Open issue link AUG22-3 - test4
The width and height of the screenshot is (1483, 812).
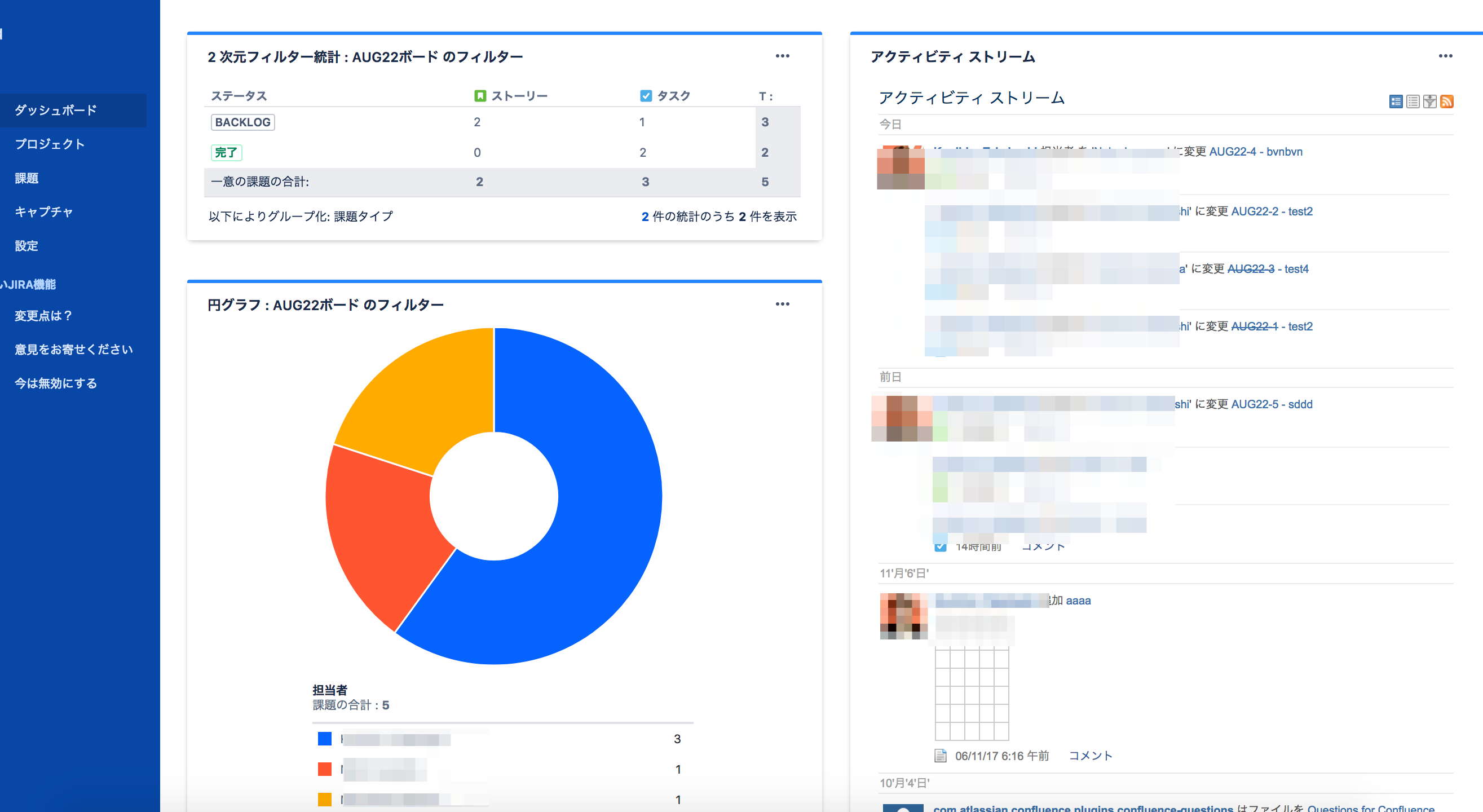(1268, 269)
